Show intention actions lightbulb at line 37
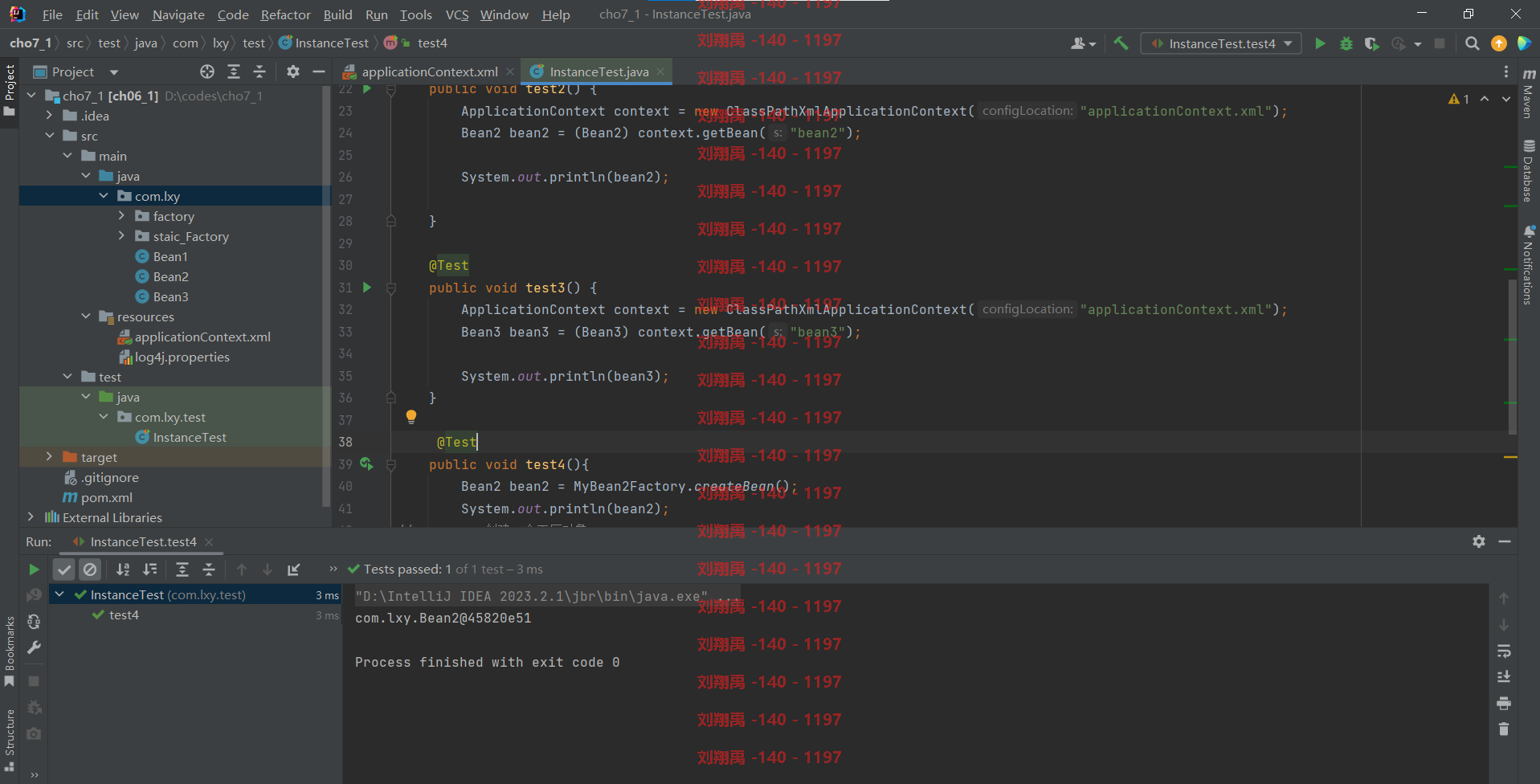The height and width of the screenshot is (784, 1540). pos(411,417)
